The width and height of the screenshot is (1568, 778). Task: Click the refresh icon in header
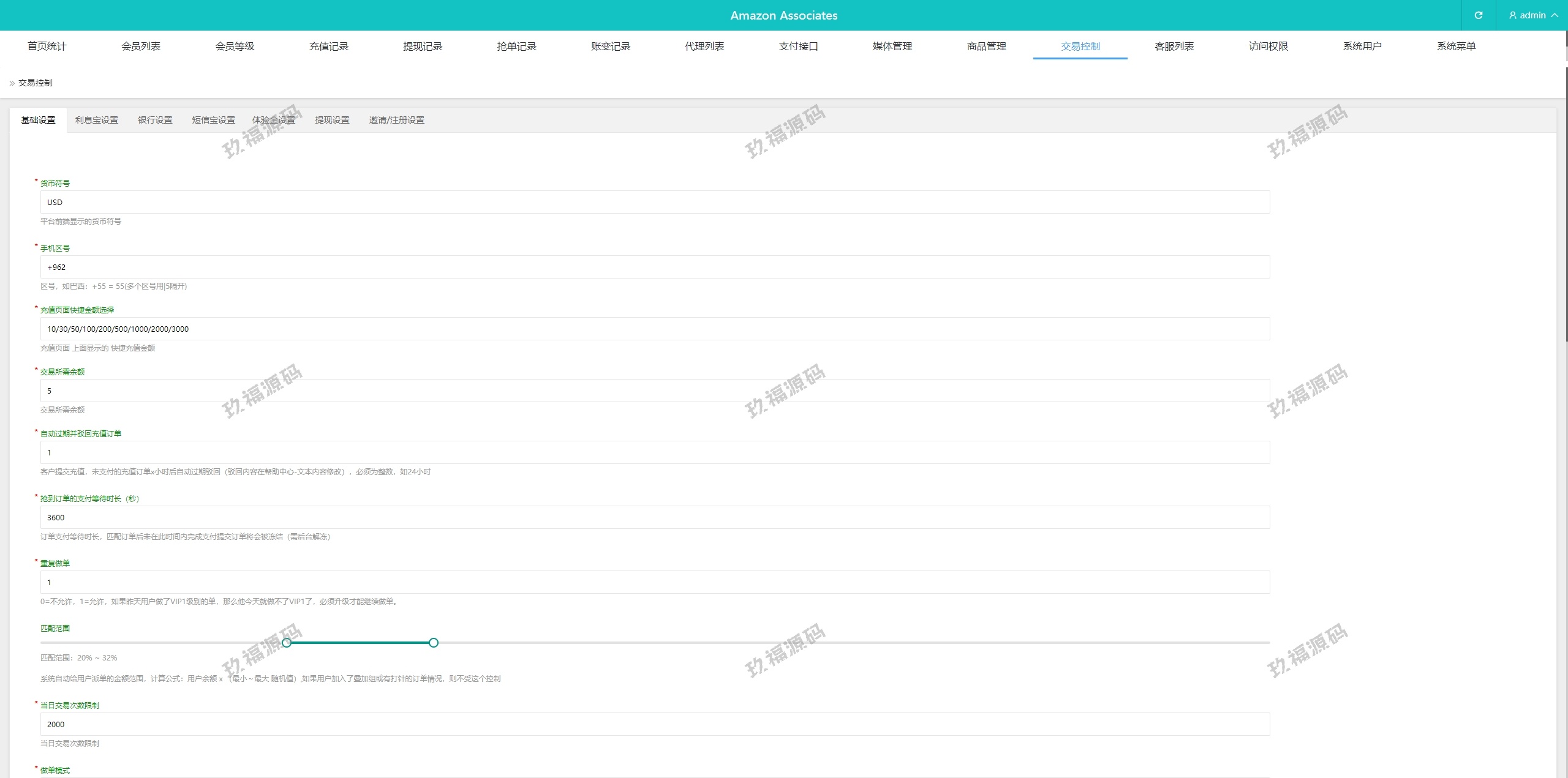1478,15
